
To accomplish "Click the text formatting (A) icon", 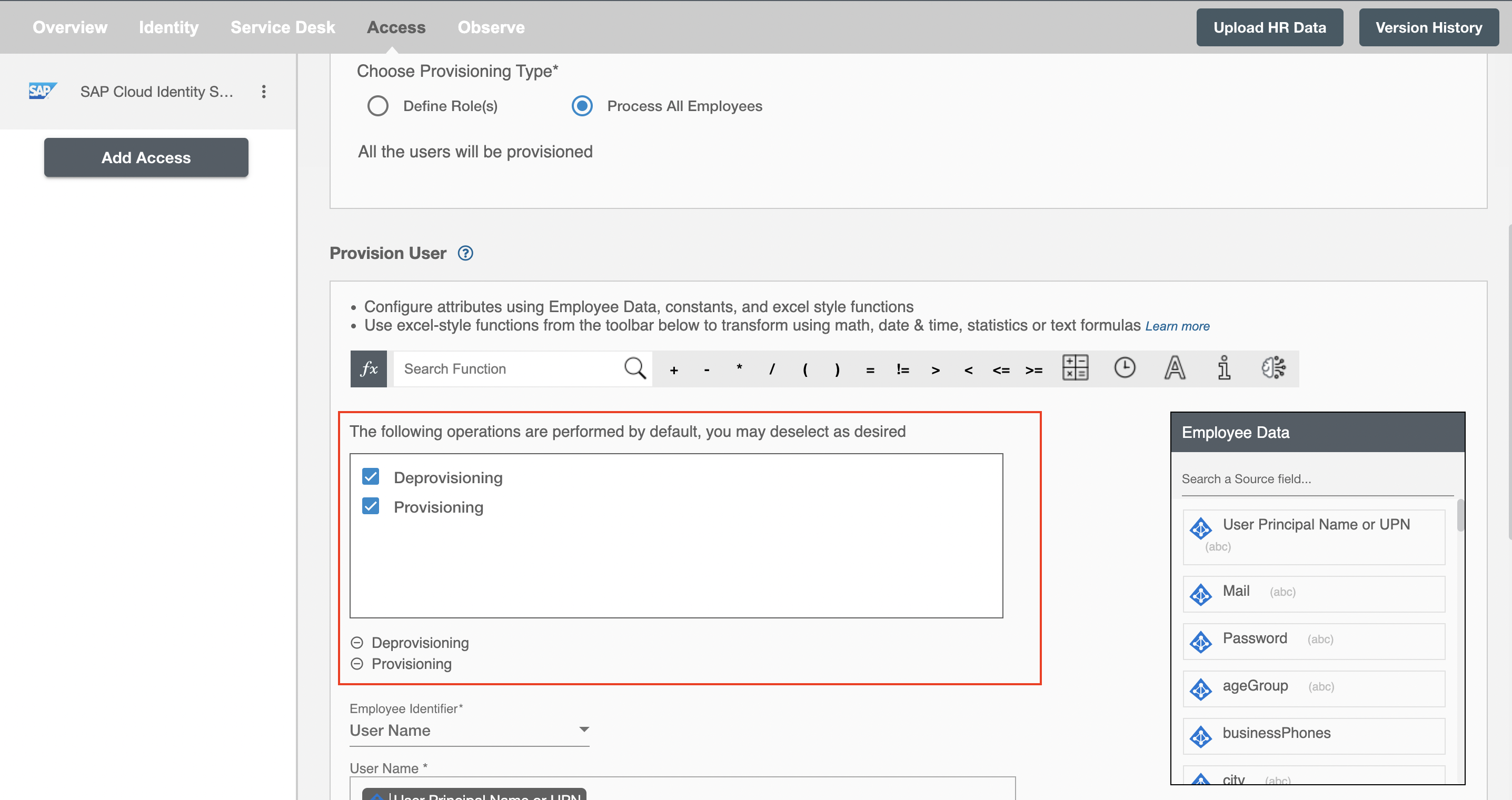I will [1174, 368].
